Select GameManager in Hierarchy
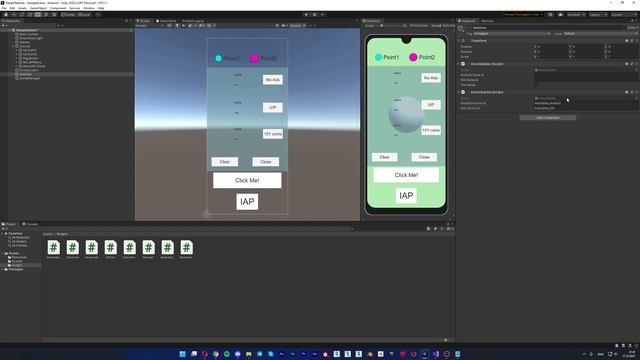 tap(29, 78)
